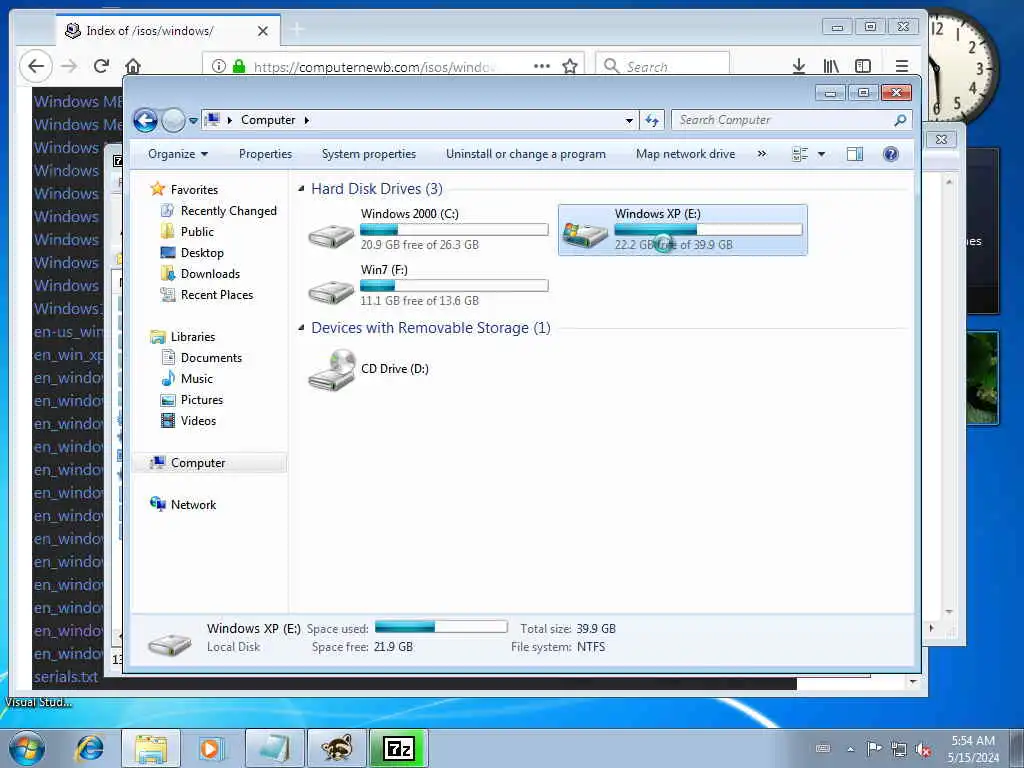1024x768 pixels.
Task: Open Recent Places in Favorites
Action: pos(217,295)
